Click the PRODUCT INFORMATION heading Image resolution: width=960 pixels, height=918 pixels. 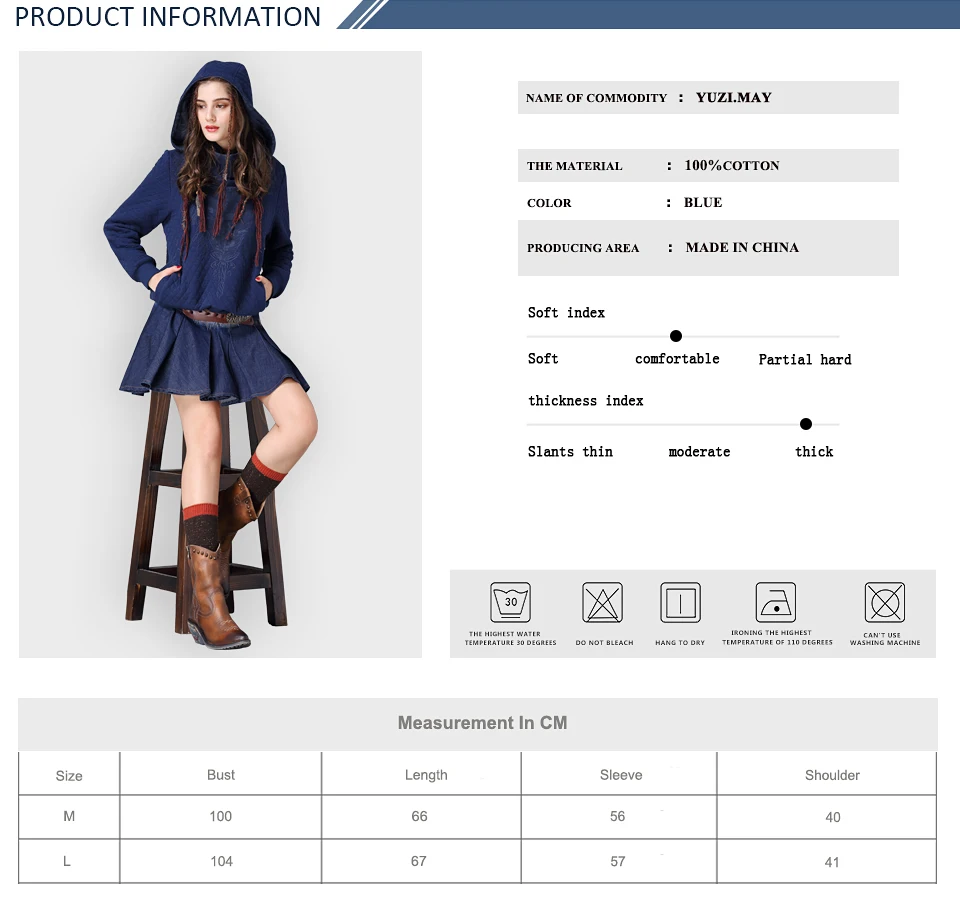tap(168, 17)
